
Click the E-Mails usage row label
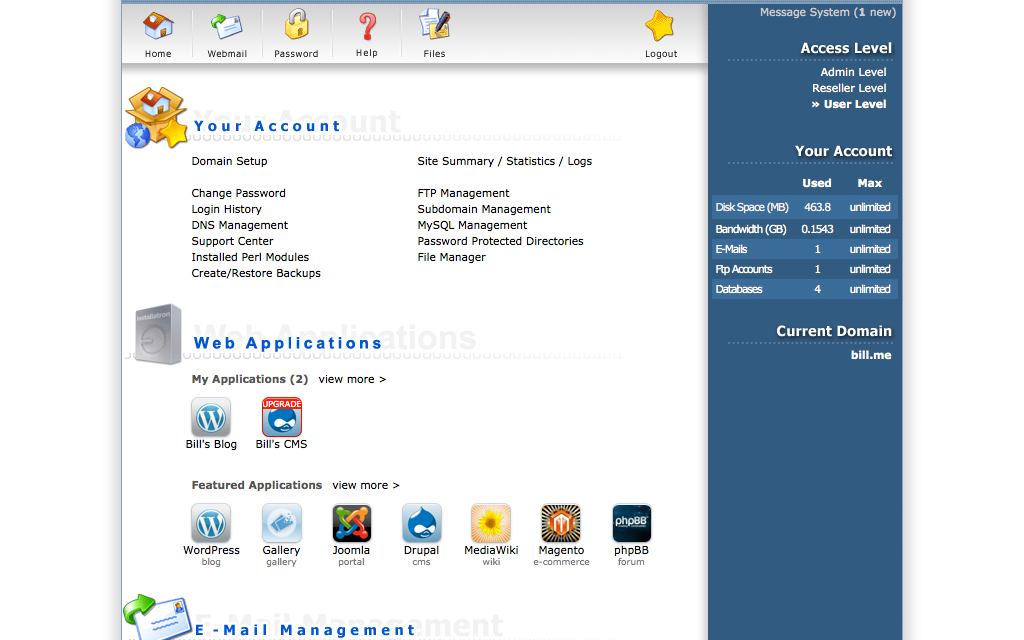(x=731, y=249)
